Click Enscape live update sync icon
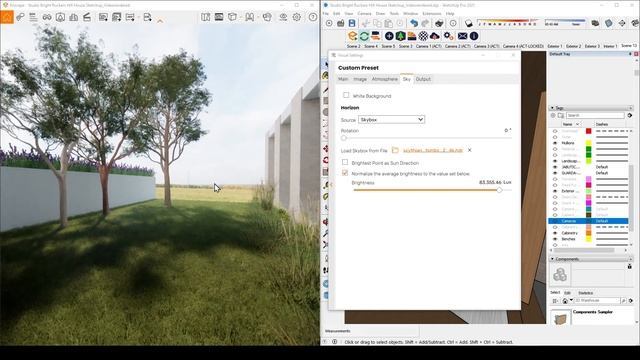The image size is (640, 360). (364, 36)
